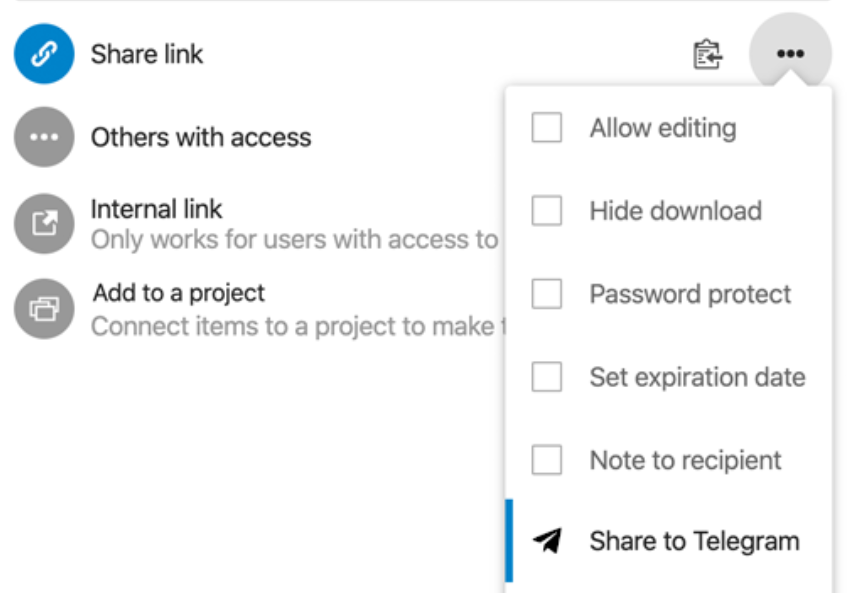Viewport: 847px width, 593px height.
Task: Click Others with access
Action: (201, 137)
